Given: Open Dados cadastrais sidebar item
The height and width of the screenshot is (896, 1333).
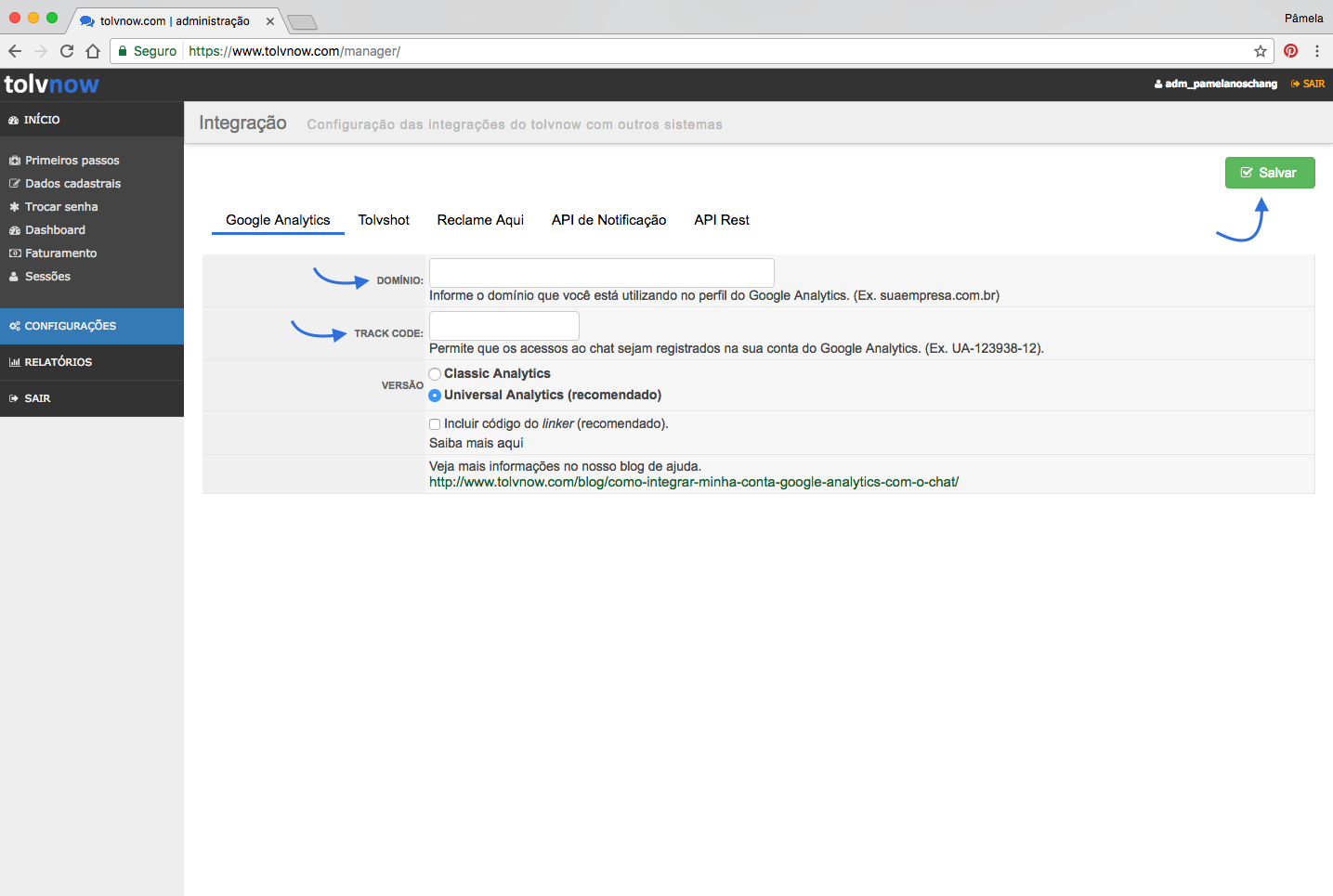Looking at the screenshot, I should coord(65,184).
